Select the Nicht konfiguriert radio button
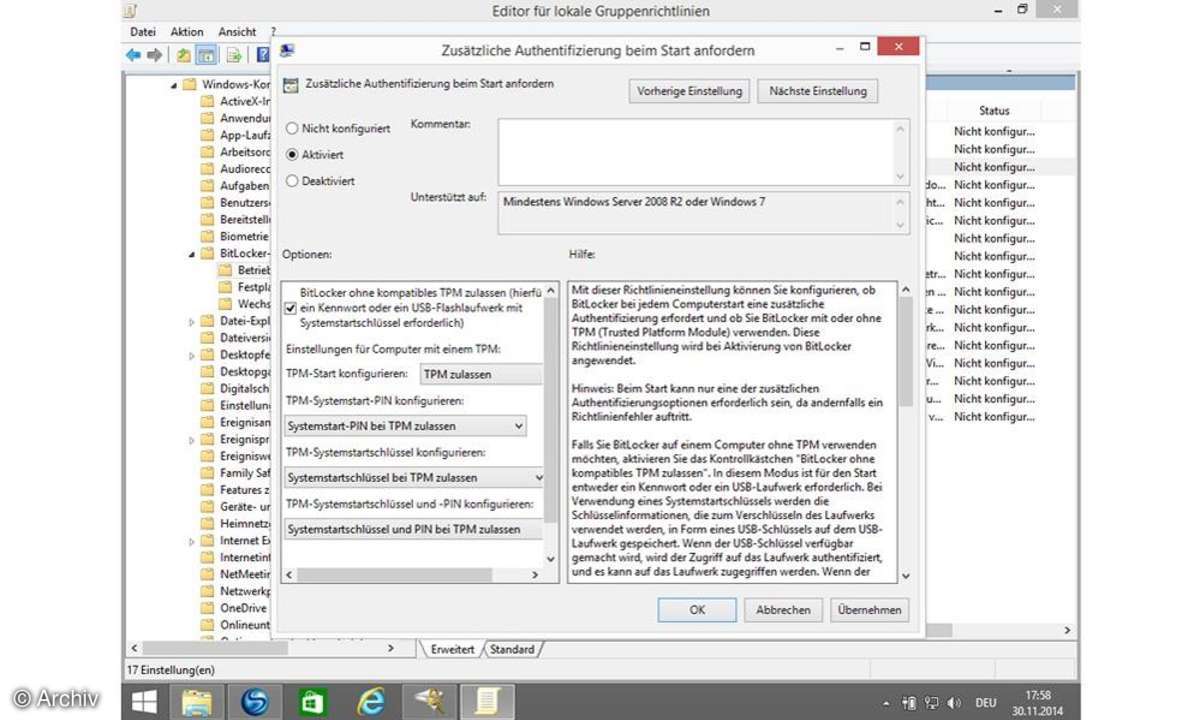The height and width of the screenshot is (720, 1200). click(292, 129)
